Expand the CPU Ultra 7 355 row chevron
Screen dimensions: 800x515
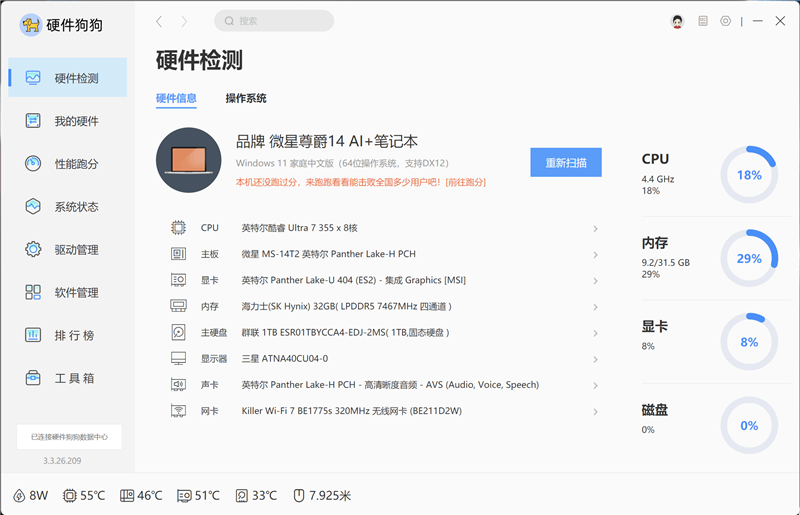point(595,228)
